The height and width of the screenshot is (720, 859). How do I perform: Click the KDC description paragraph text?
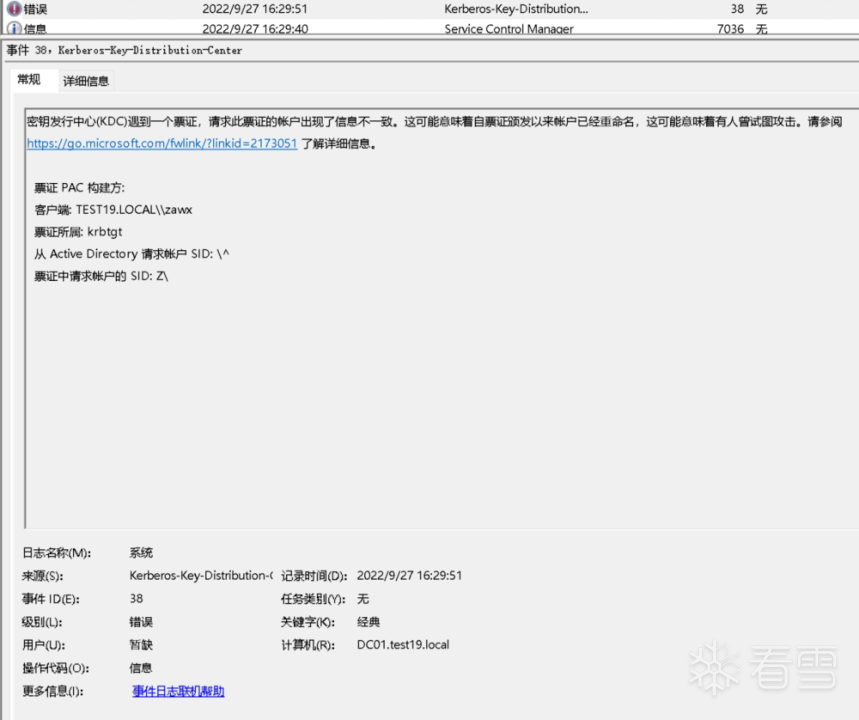click(x=434, y=133)
